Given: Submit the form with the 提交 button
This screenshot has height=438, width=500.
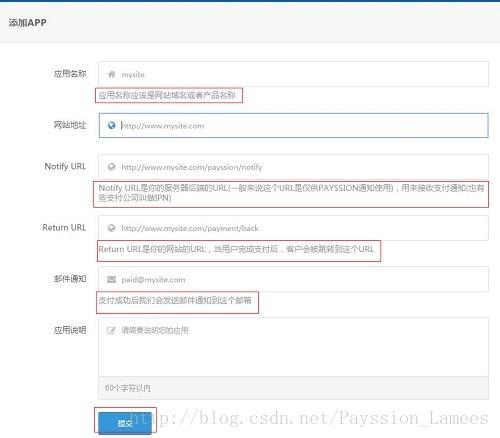Looking at the screenshot, I should coord(125,423).
